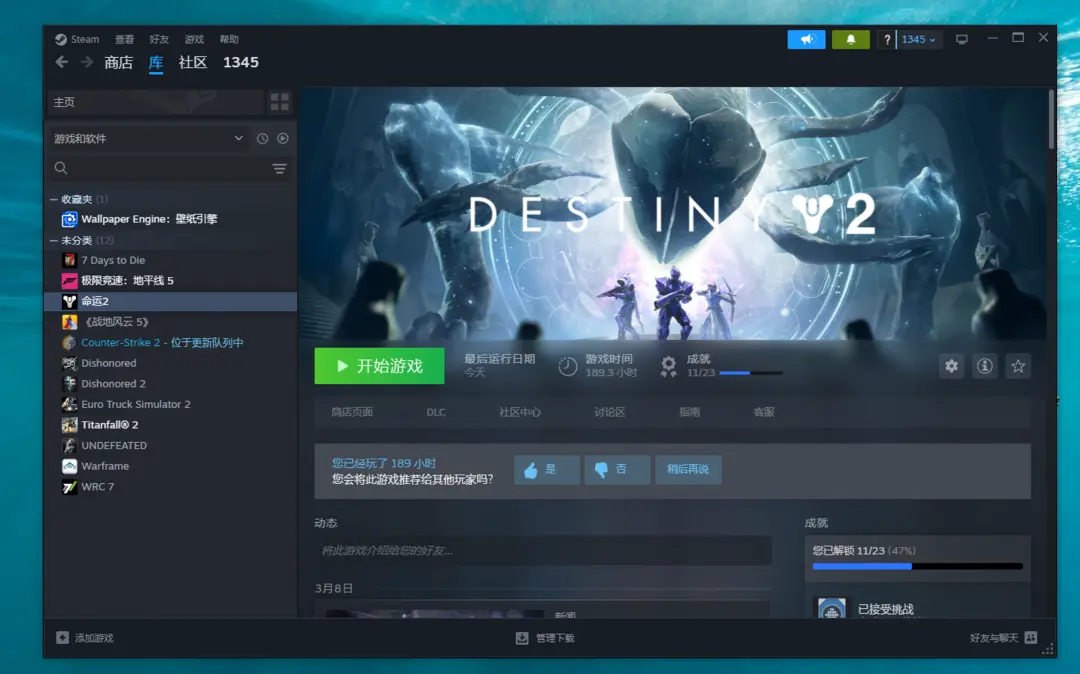
Task: Switch to the 社区 tab
Action: [193, 63]
